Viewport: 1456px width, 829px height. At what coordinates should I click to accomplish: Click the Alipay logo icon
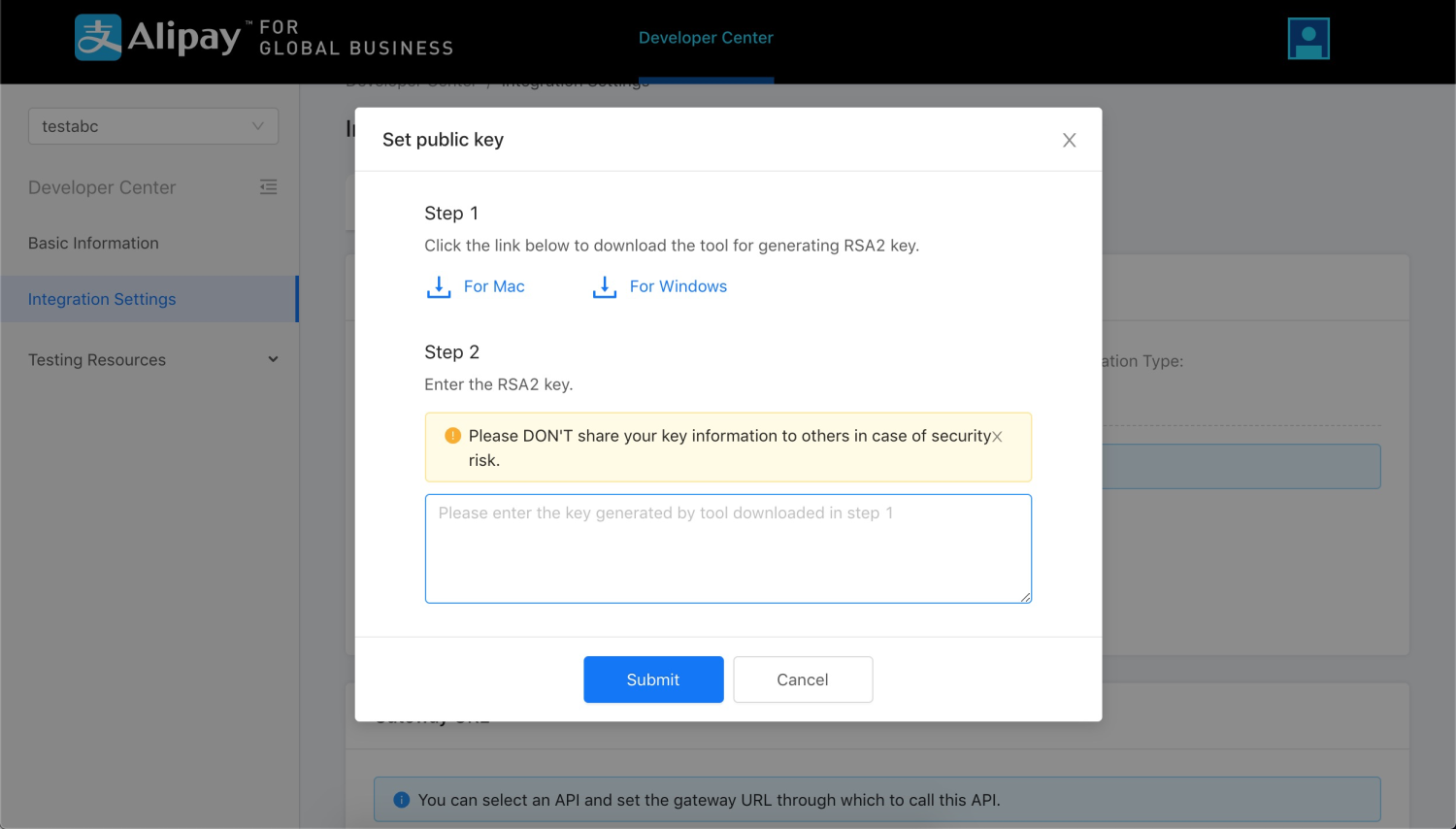98,38
